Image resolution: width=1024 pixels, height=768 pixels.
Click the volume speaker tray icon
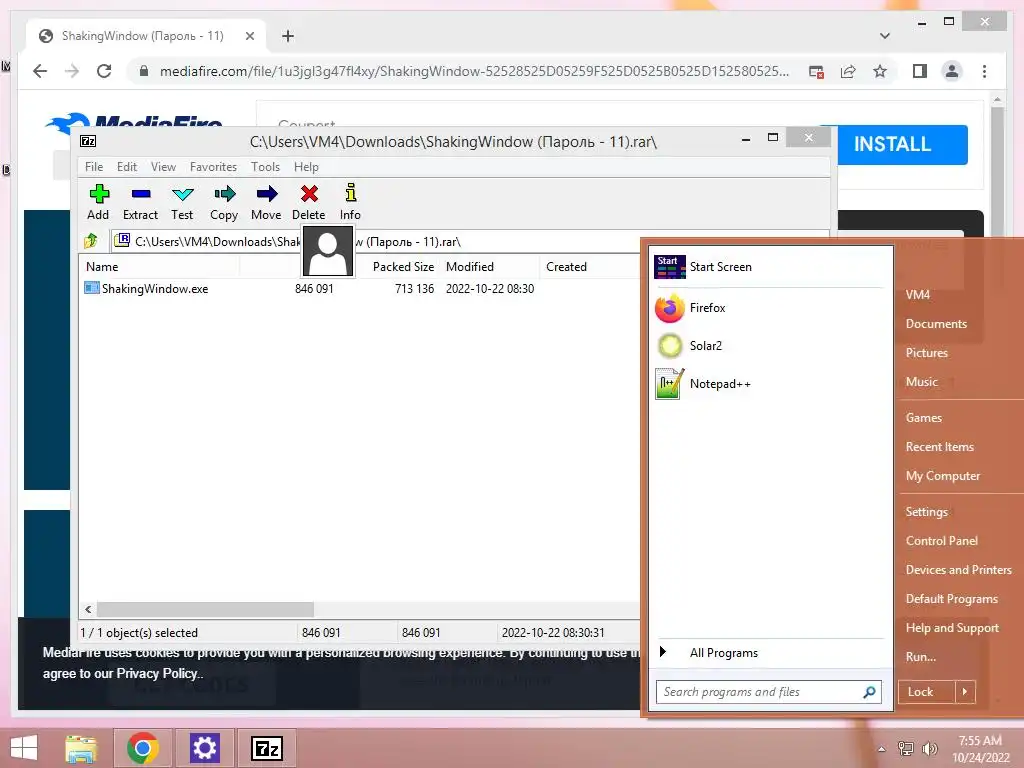[929, 748]
